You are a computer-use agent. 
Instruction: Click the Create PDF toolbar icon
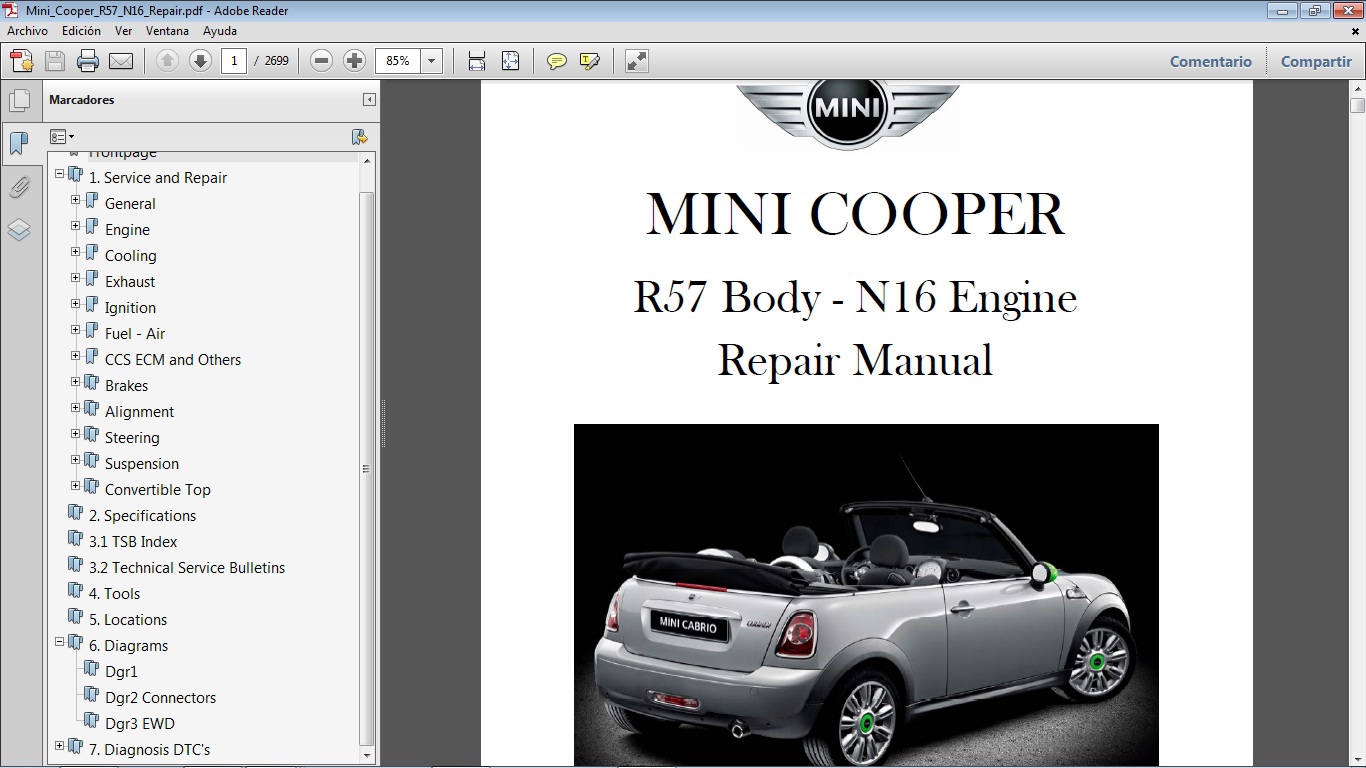point(20,61)
